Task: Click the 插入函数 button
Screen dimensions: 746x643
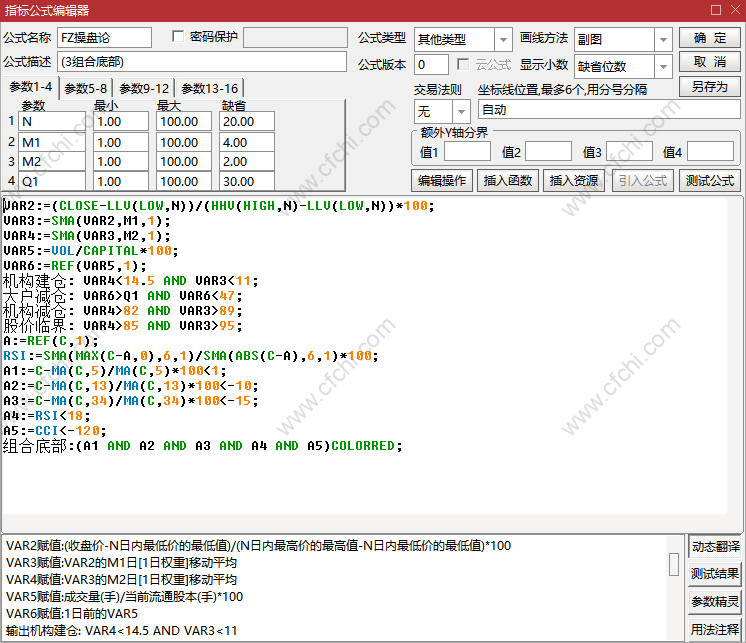Action: pyautogui.click(x=507, y=181)
